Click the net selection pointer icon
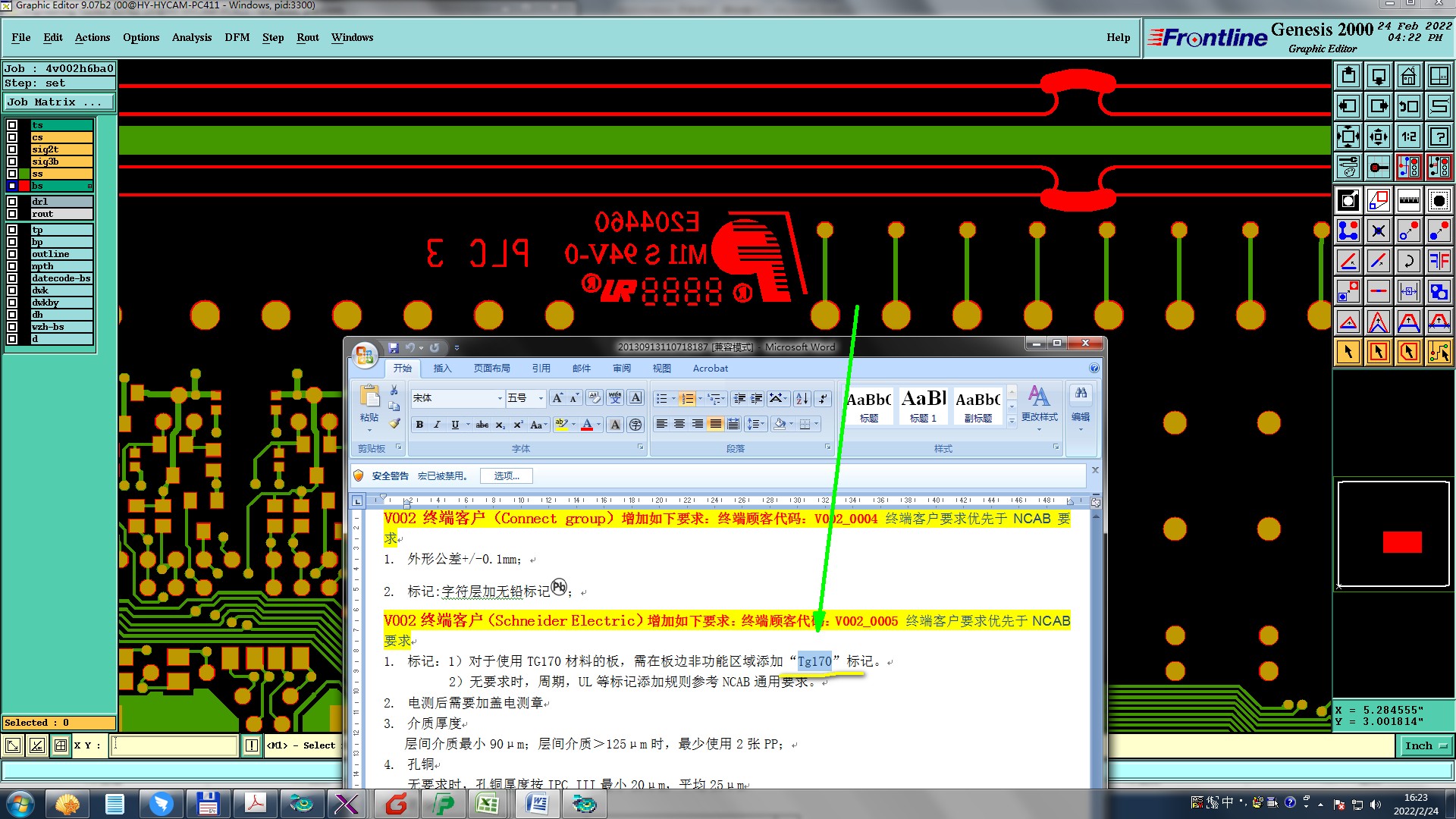Image resolution: width=1456 pixels, height=819 pixels. point(1439,352)
